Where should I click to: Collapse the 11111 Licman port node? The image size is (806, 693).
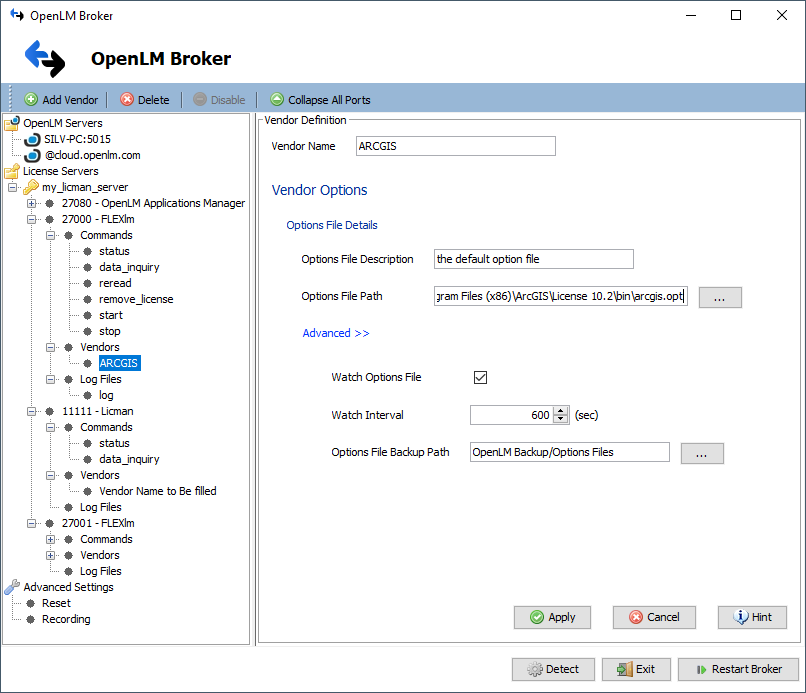pyautogui.click(x=32, y=411)
